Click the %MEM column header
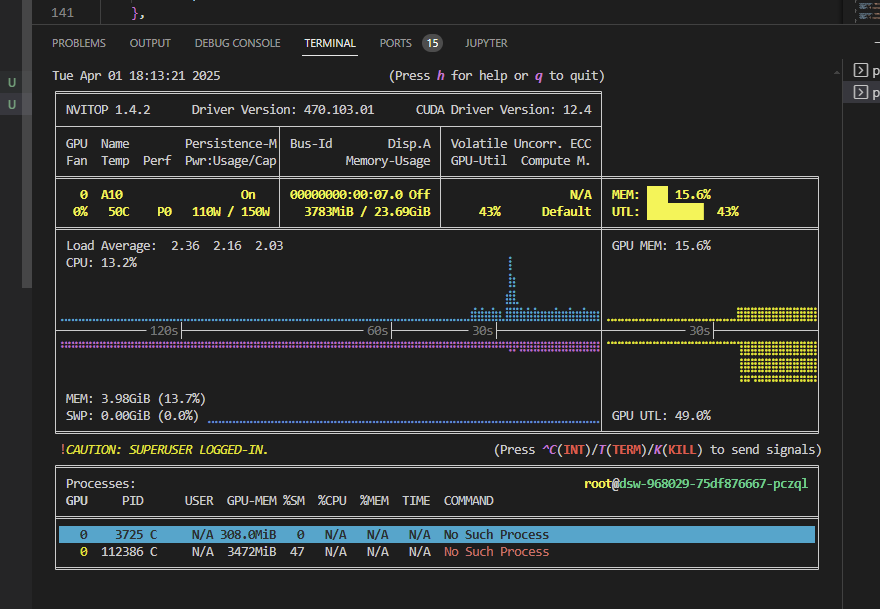This screenshot has width=880, height=609. click(374, 501)
